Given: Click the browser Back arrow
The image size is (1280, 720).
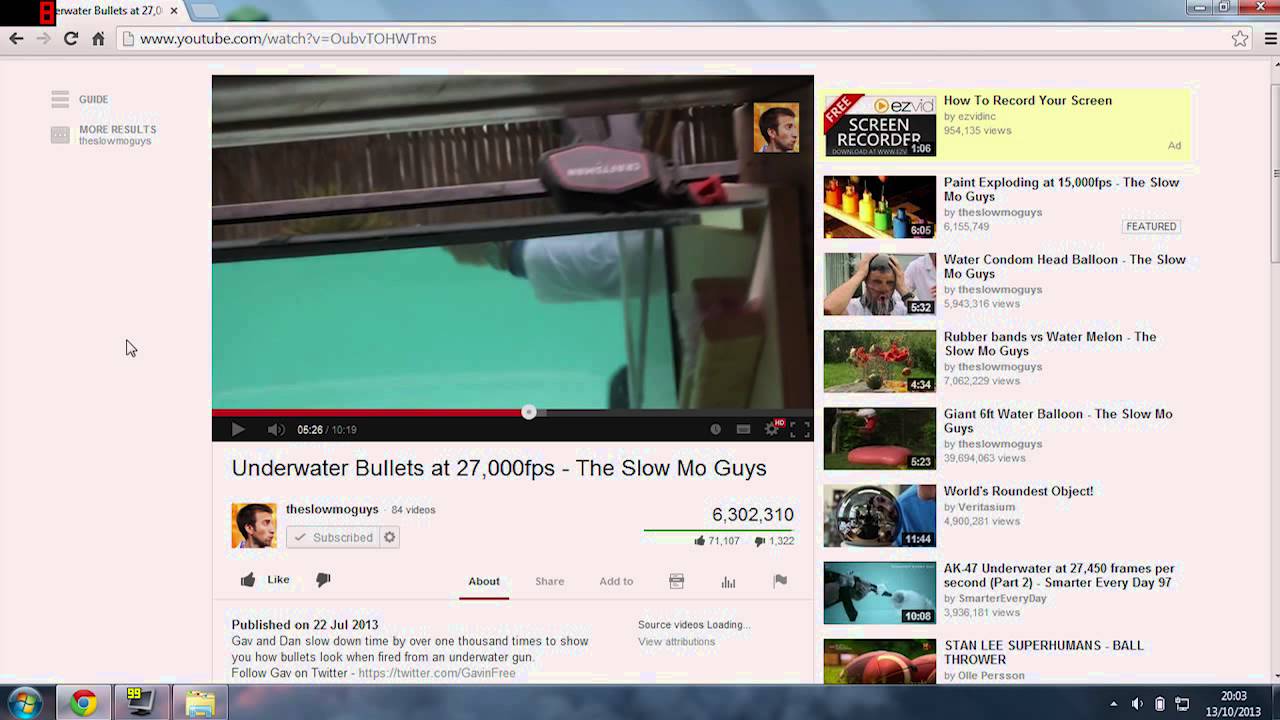Looking at the screenshot, I should tap(16, 39).
